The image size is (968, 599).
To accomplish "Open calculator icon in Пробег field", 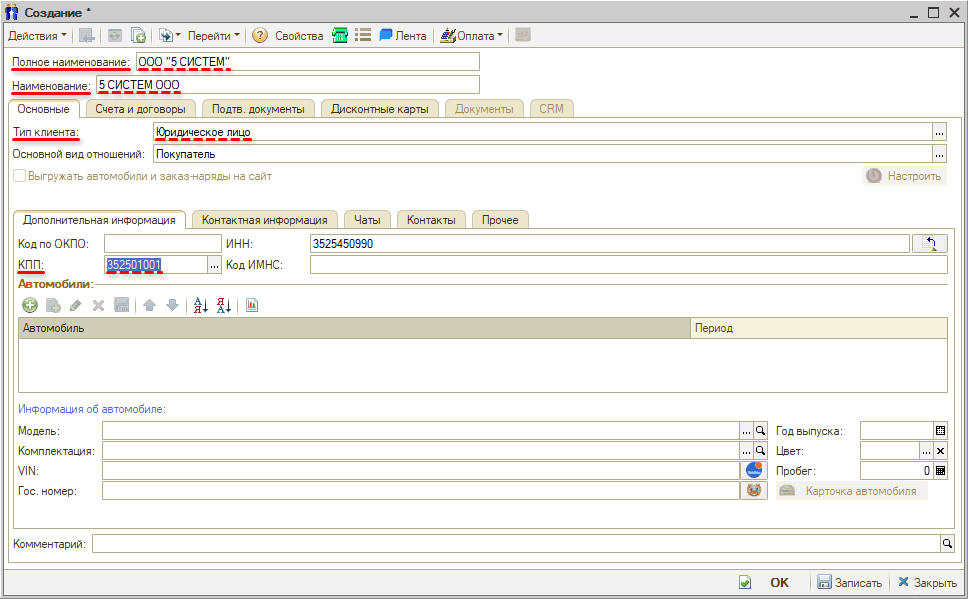I will 940,470.
